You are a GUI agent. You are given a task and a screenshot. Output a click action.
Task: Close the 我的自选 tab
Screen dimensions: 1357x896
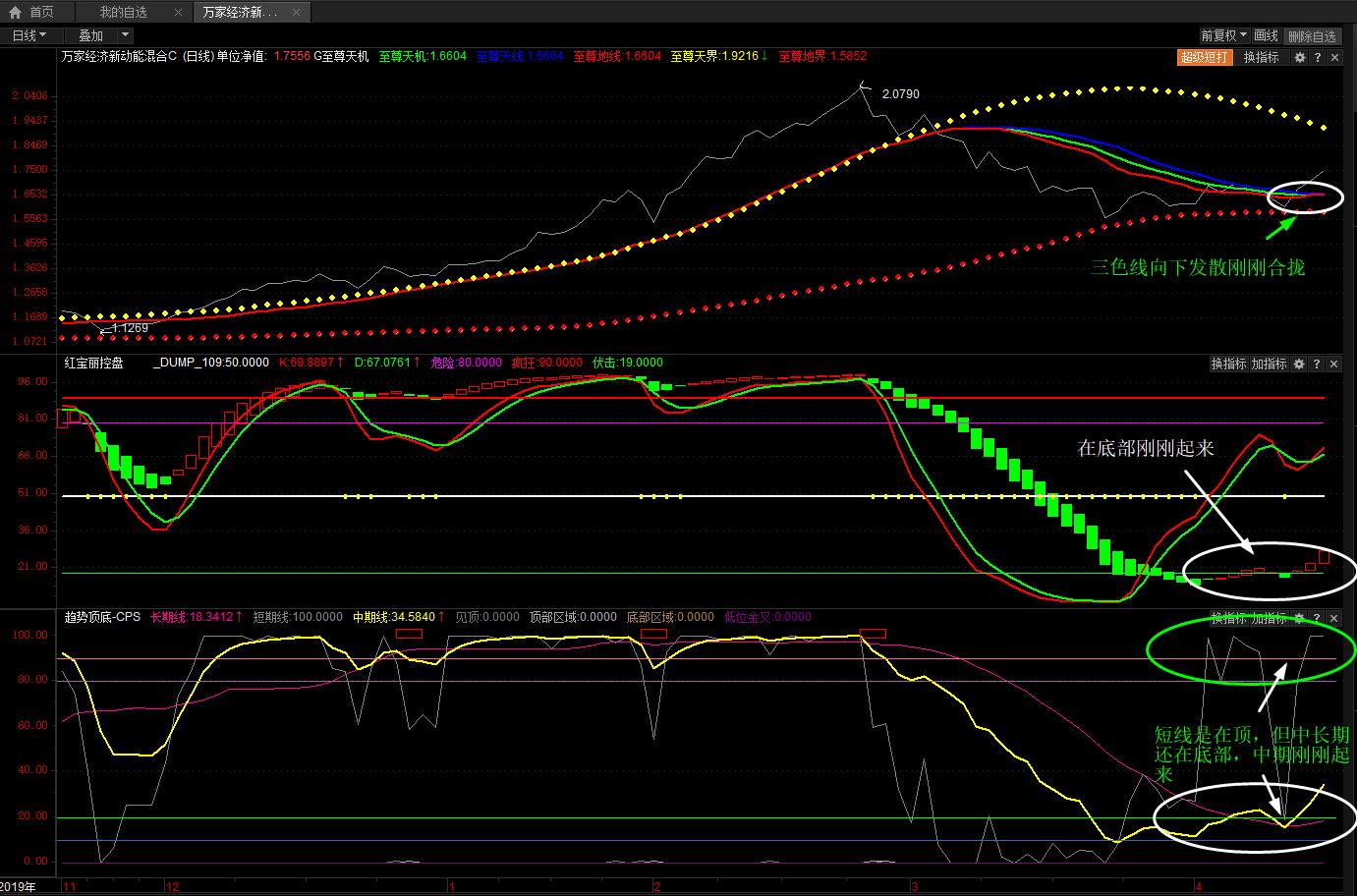click(x=177, y=12)
